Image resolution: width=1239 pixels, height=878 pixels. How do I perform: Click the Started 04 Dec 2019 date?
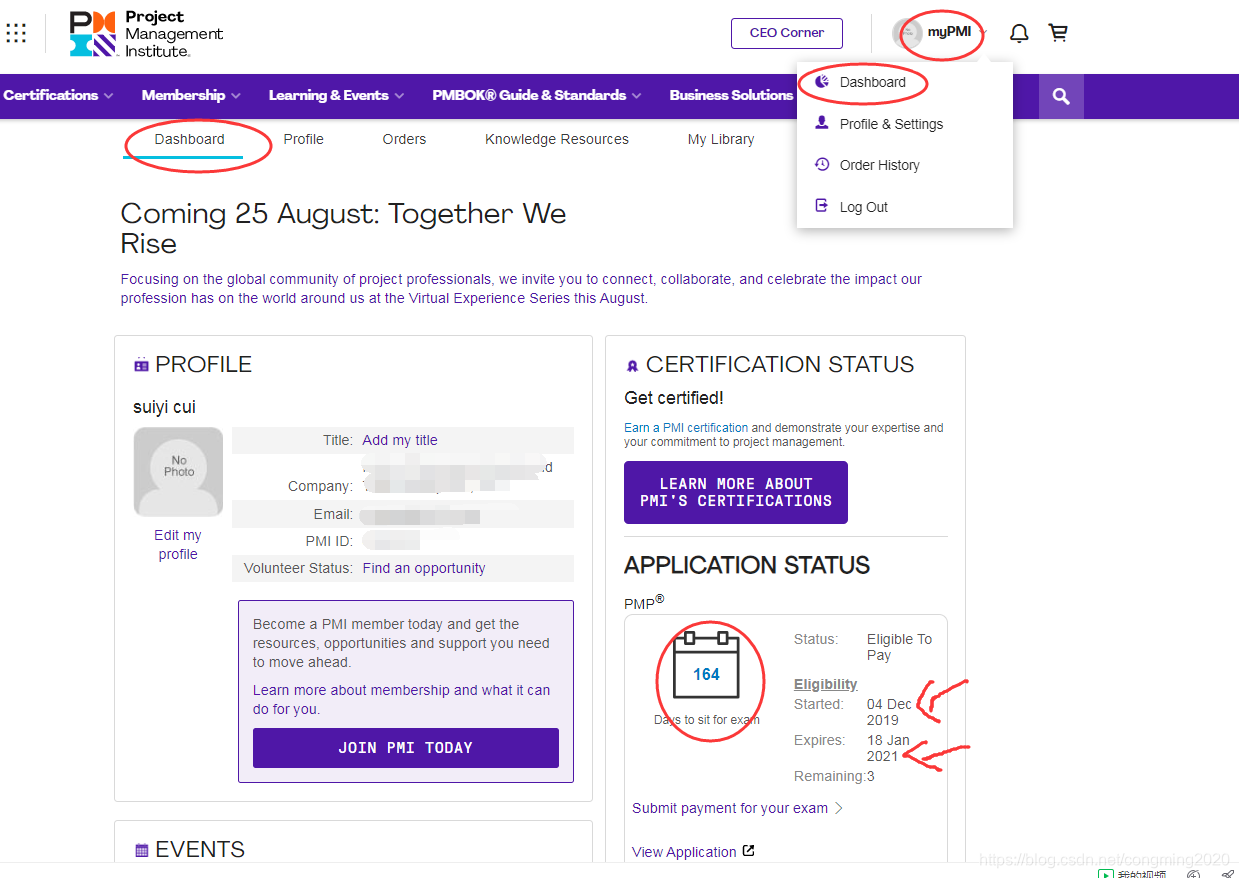tap(889, 712)
